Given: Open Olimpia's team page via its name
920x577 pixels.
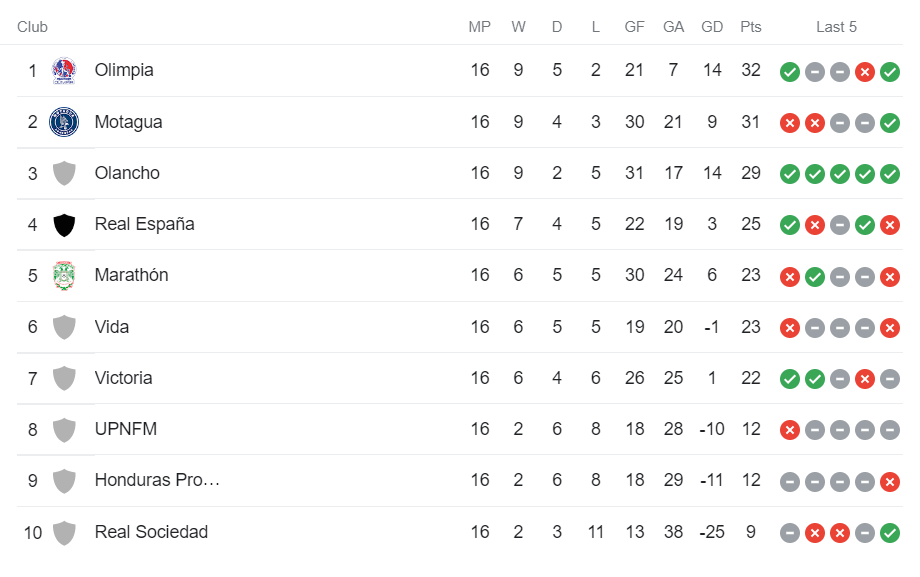Looking at the screenshot, I should tap(124, 70).
